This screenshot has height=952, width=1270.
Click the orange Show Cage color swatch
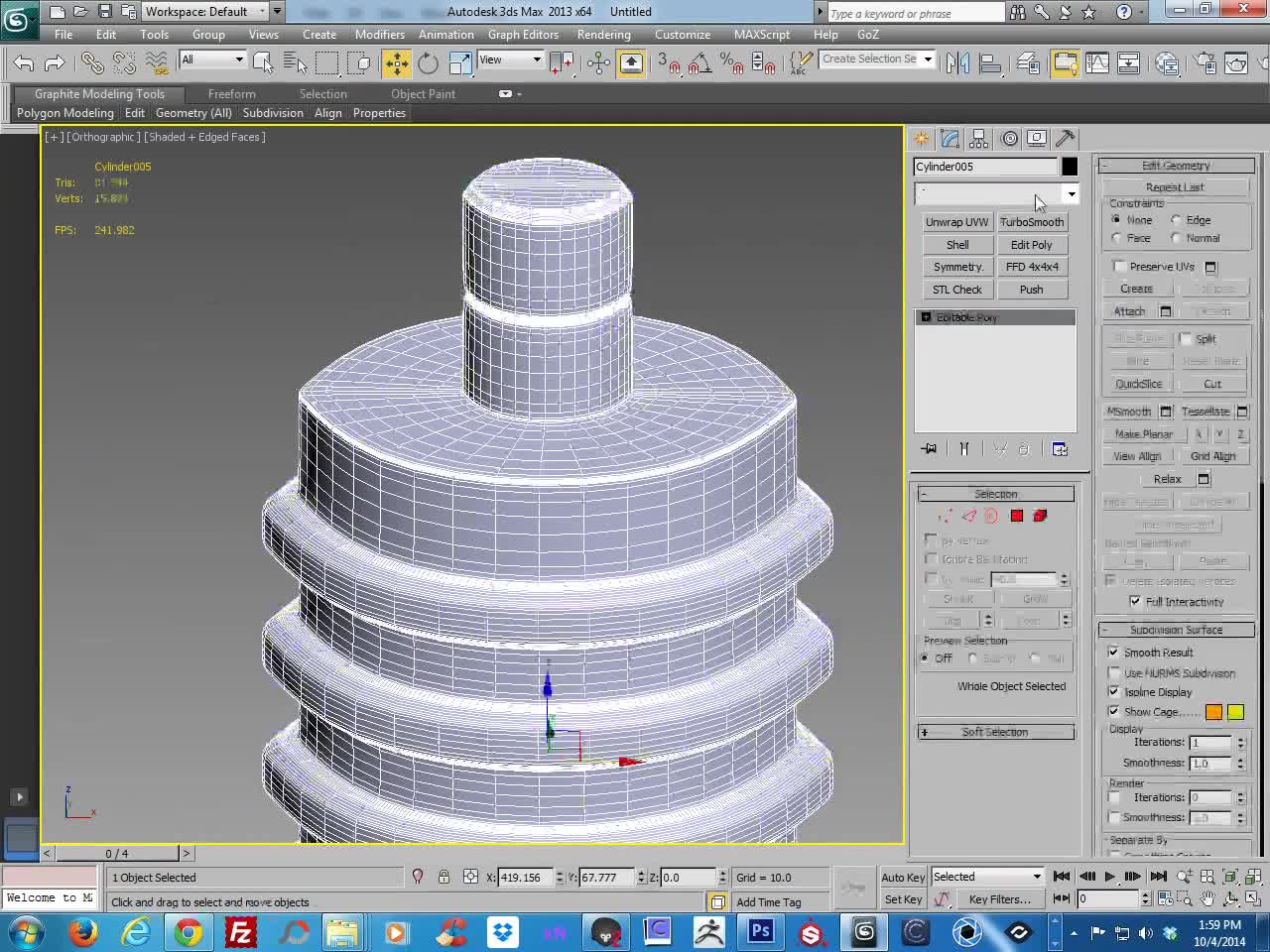(1213, 712)
